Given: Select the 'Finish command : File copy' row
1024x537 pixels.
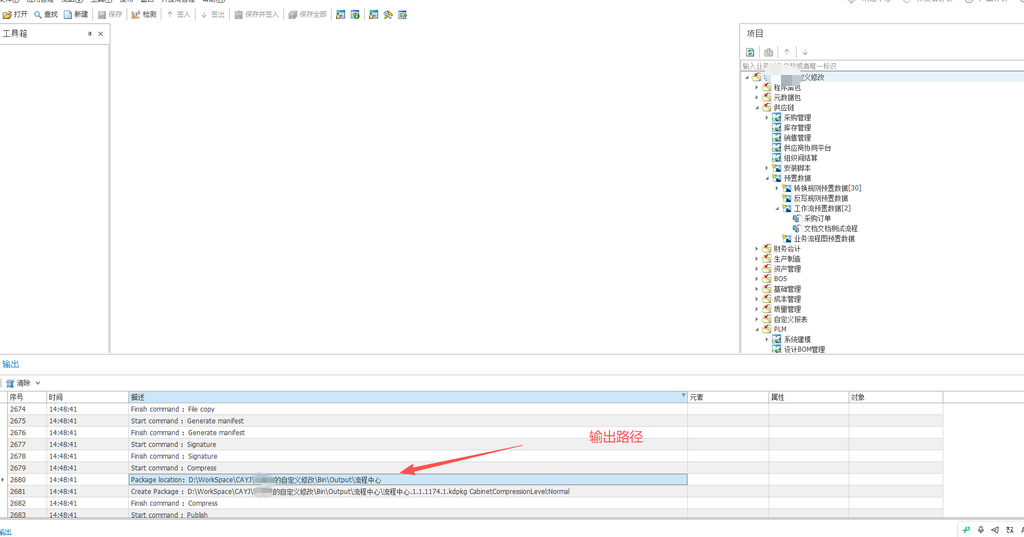Looking at the screenshot, I should [475, 409].
